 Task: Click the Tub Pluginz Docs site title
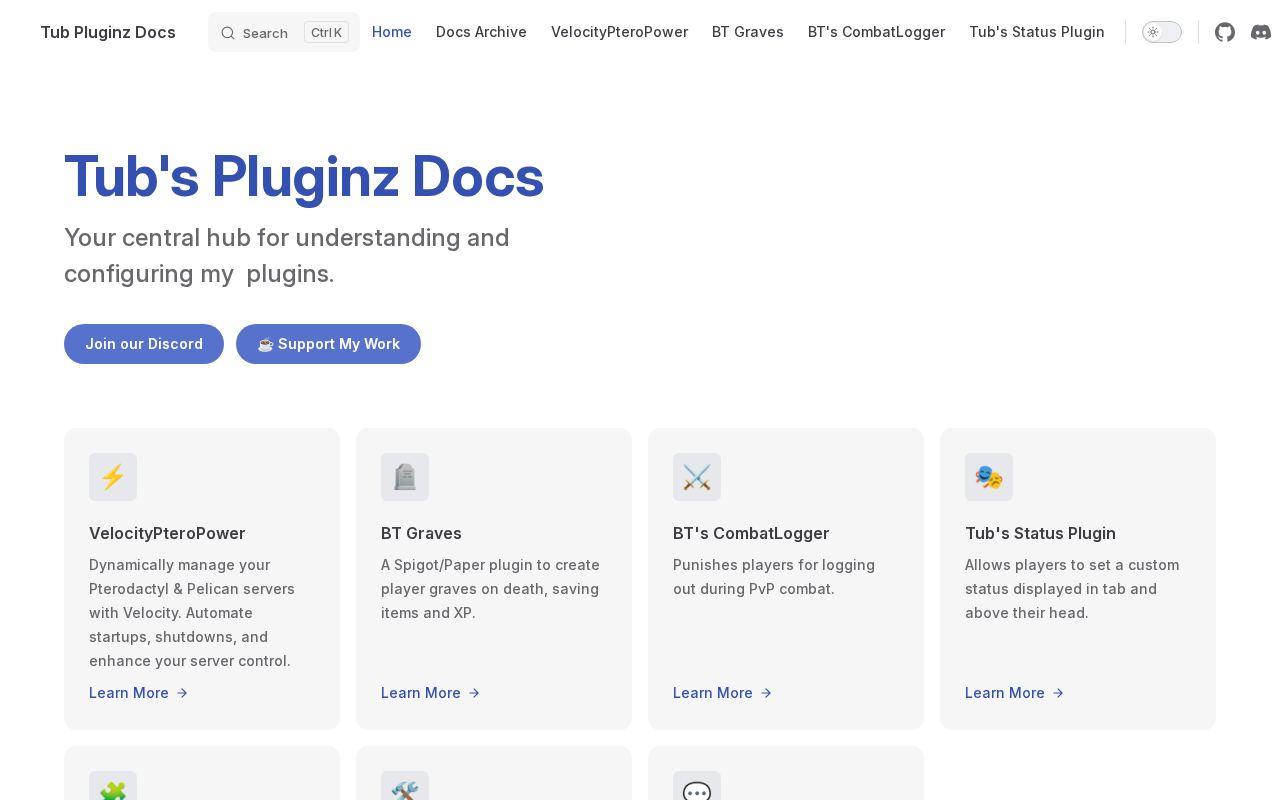point(108,32)
